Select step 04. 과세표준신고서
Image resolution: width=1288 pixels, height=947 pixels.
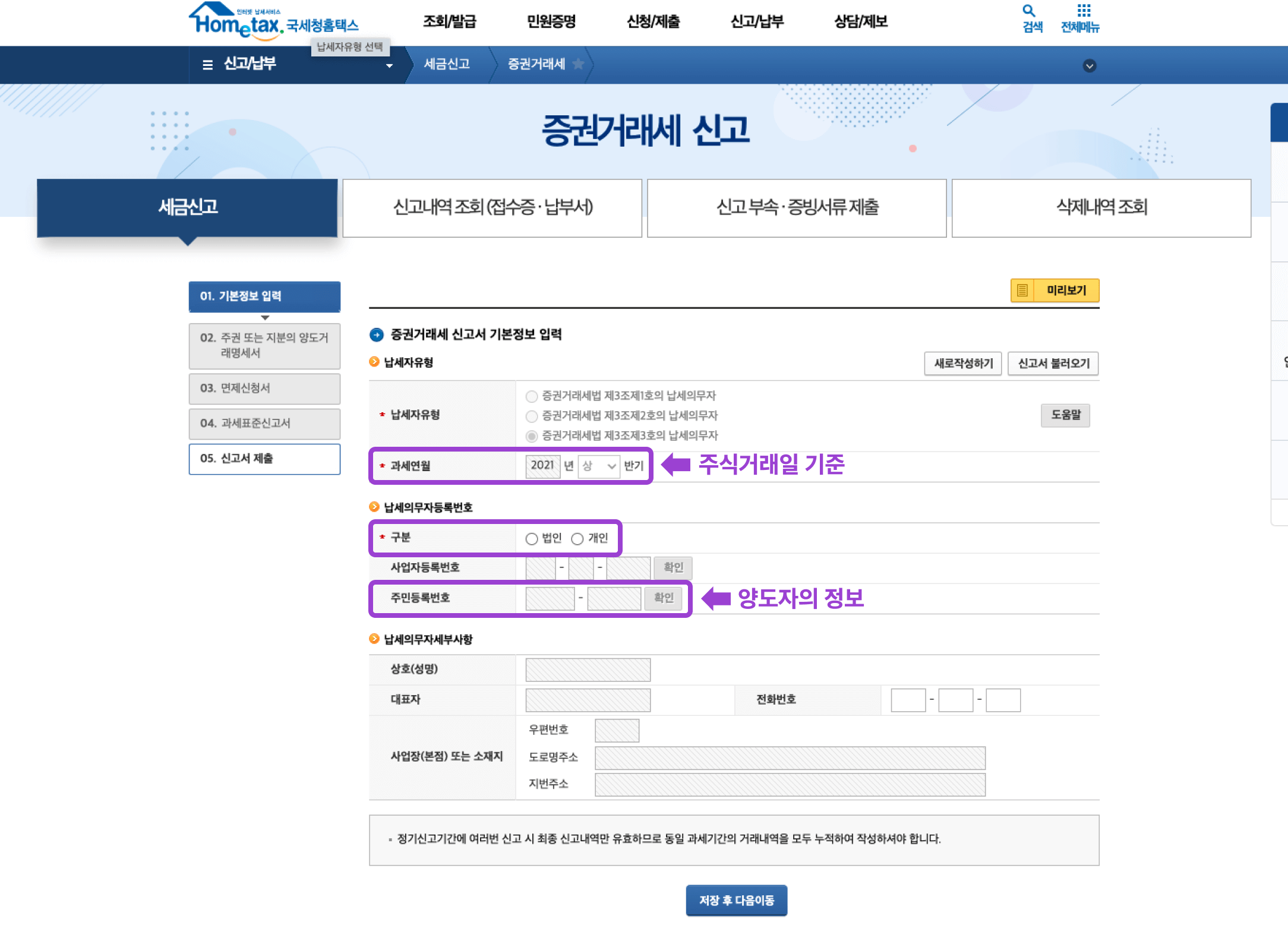click(264, 424)
